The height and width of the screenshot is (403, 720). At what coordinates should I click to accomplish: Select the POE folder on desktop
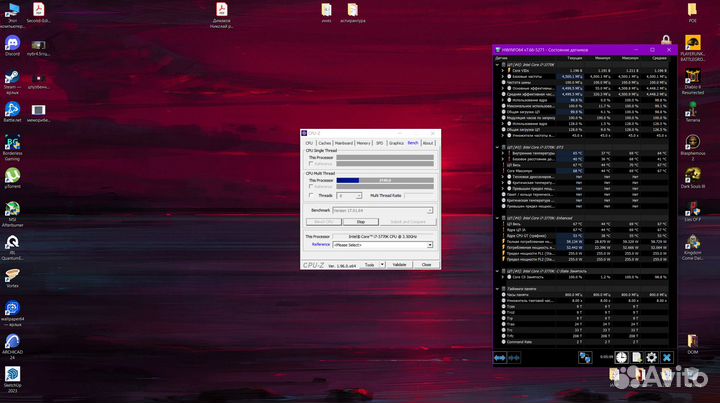692,13
